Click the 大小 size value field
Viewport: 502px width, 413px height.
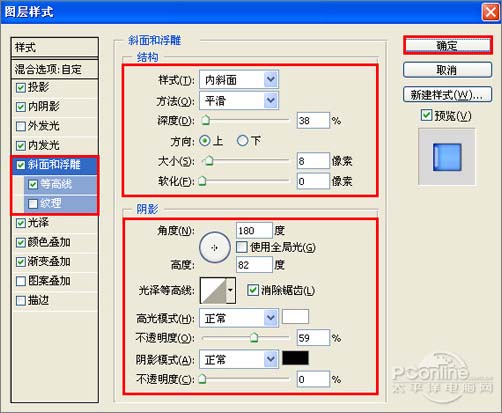pyautogui.click(x=313, y=161)
